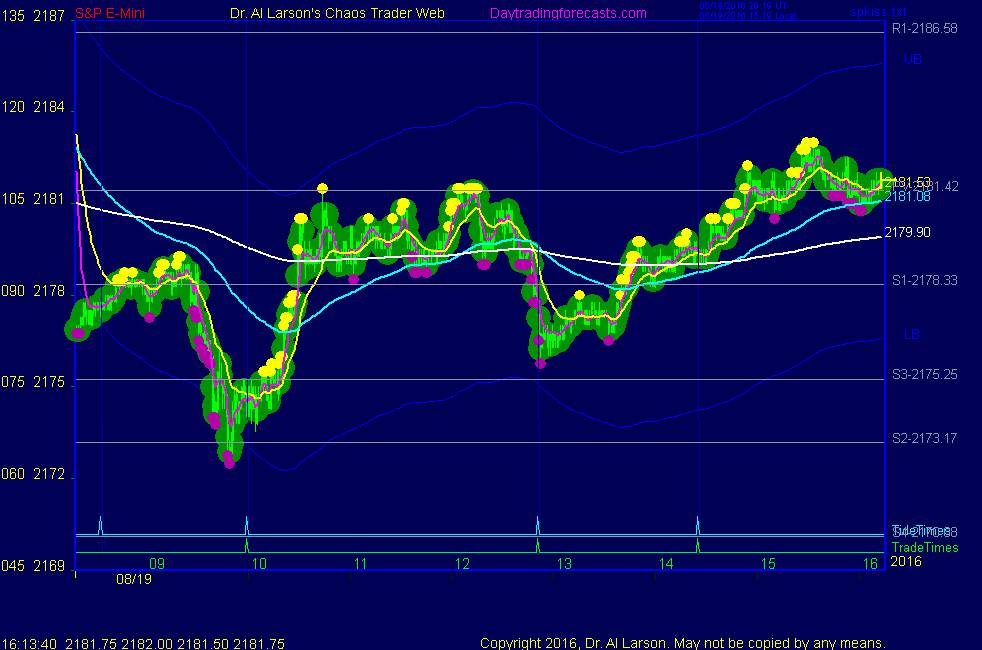The image size is (982, 650).
Task: Click the '09' hour axis label
Action: click(157, 564)
